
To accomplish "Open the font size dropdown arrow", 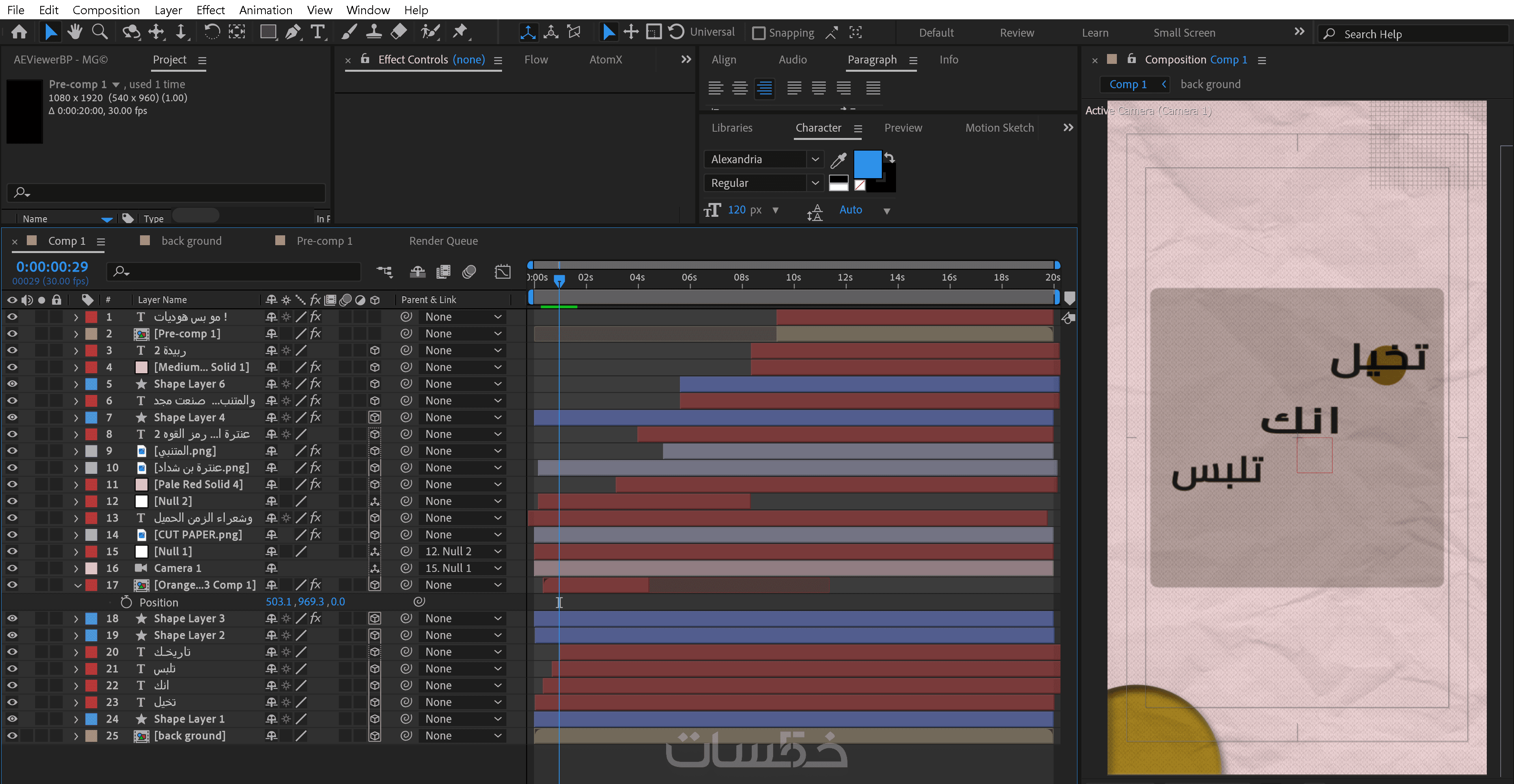I will [x=775, y=210].
